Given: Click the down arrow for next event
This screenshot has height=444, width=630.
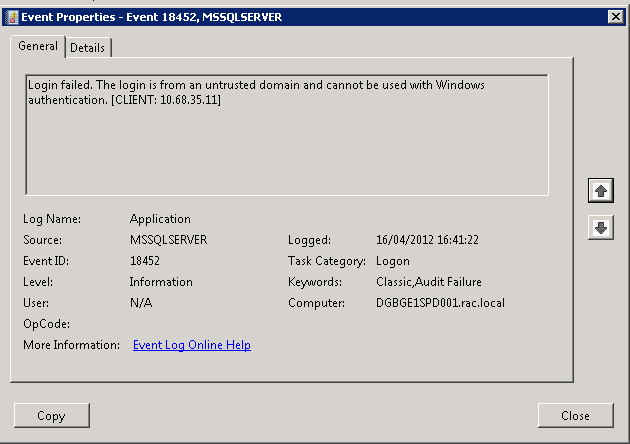Looking at the screenshot, I should [600, 228].
